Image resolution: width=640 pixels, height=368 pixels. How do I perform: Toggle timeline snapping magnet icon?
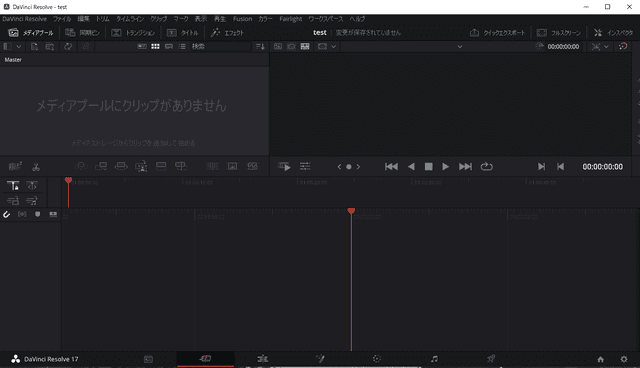[x=7, y=214]
